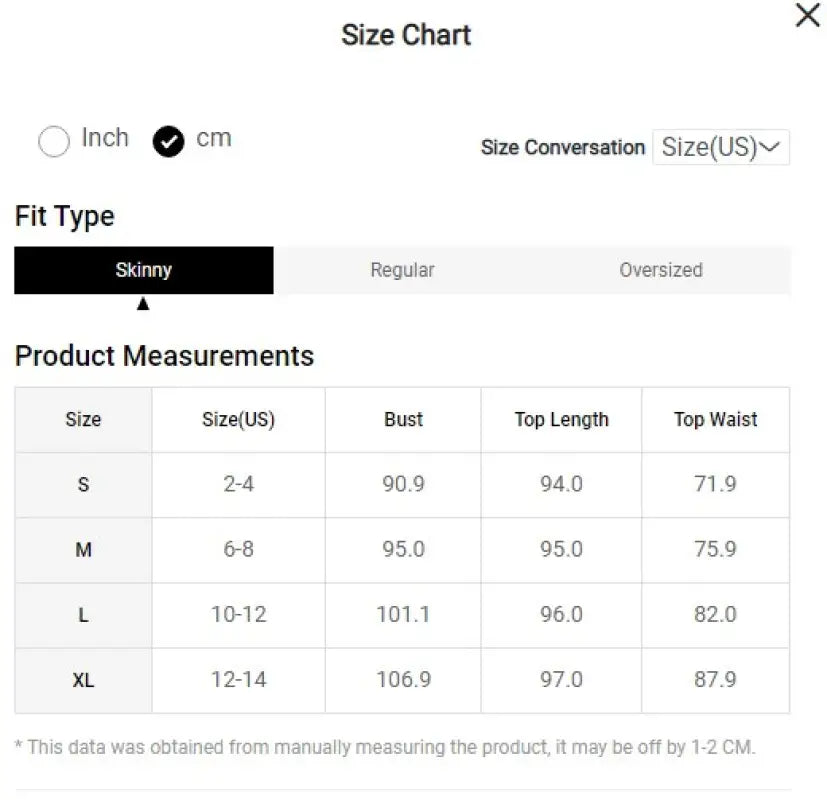
Task: Click the Top Waist column header
Action: coord(715,420)
